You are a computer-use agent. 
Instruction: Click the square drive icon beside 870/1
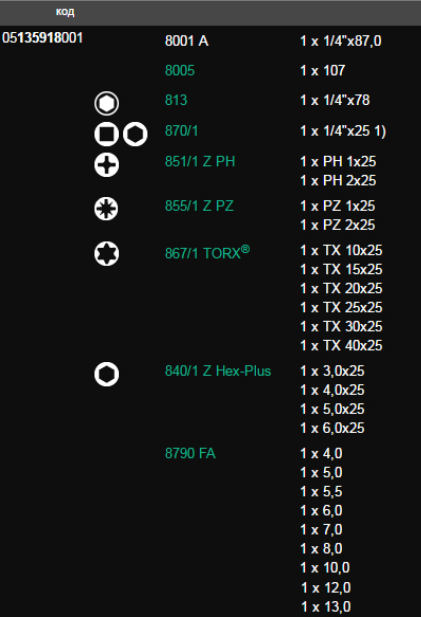tap(107, 134)
